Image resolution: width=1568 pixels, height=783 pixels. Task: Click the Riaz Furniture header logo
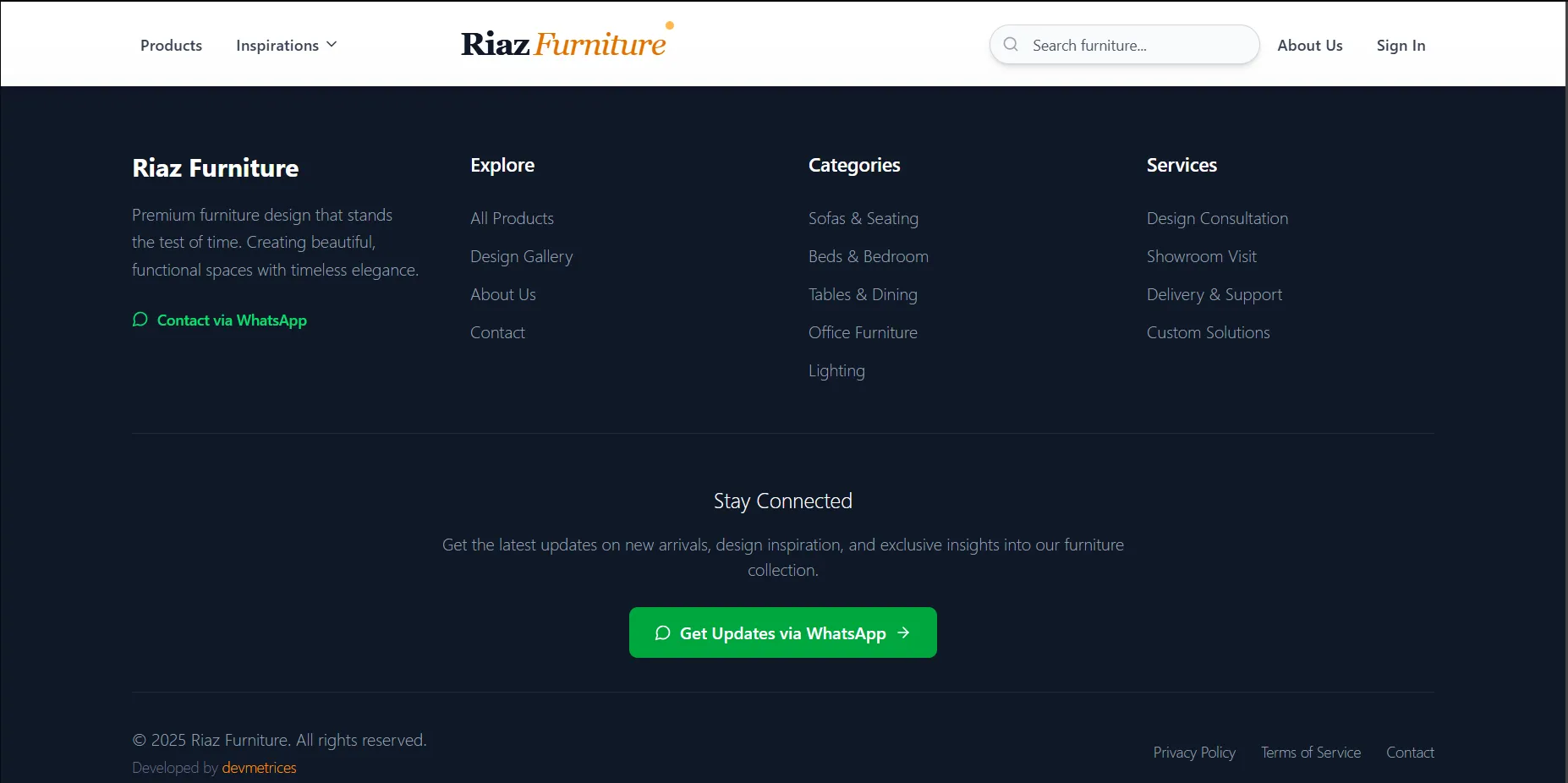coord(567,41)
